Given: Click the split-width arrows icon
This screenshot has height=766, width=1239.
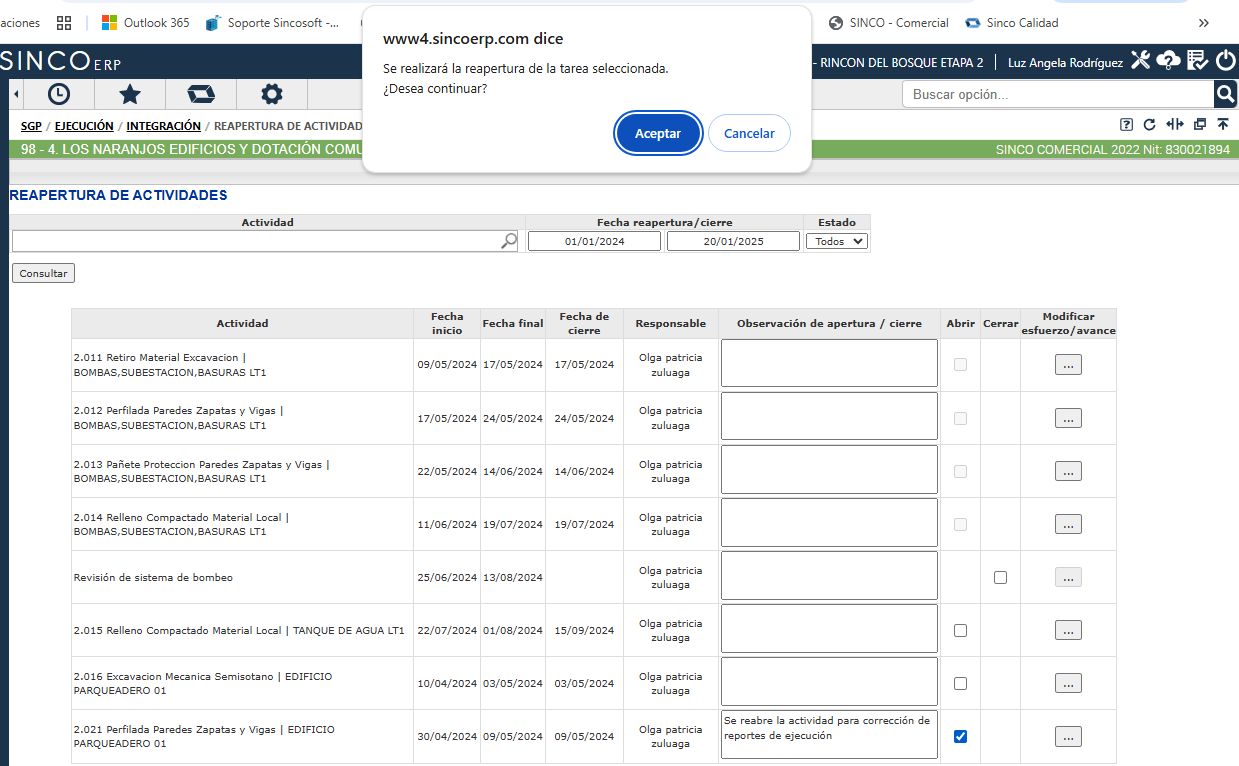Looking at the screenshot, I should point(1175,125).
